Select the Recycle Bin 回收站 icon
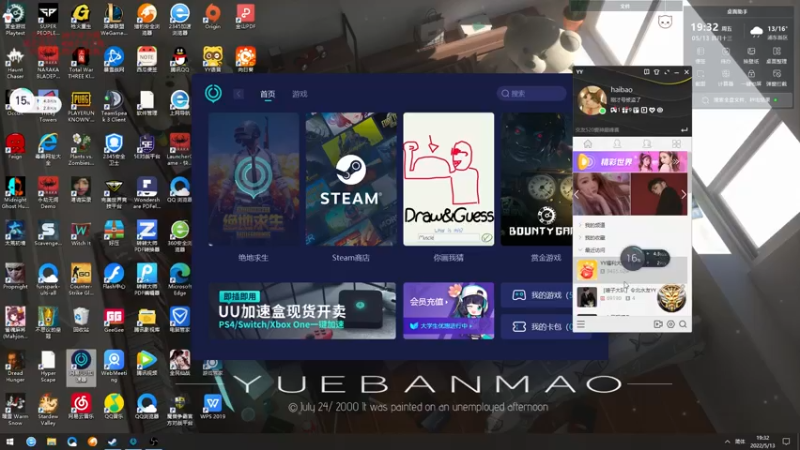800x450 pixels. [x=81, y=319]
